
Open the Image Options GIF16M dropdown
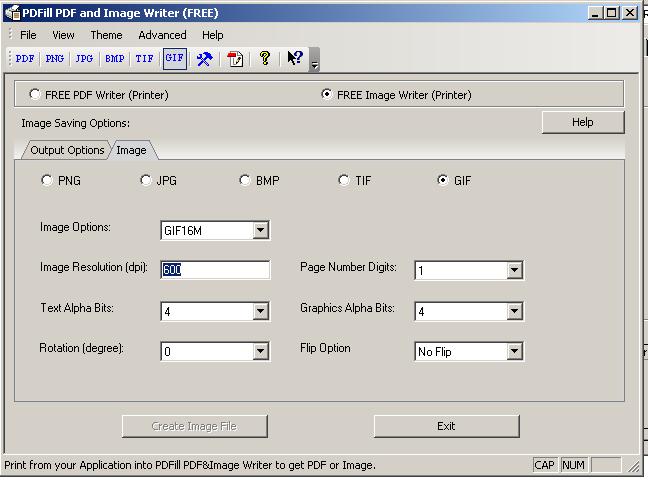coord(260,230)
